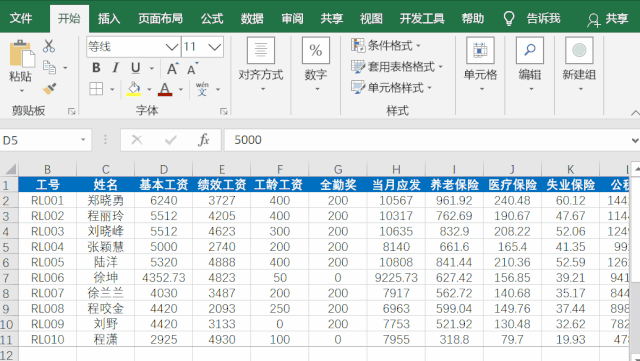This screenshot has width=640, height=361.
Task: Apply red font color A
Action: (x=165, y=89)
